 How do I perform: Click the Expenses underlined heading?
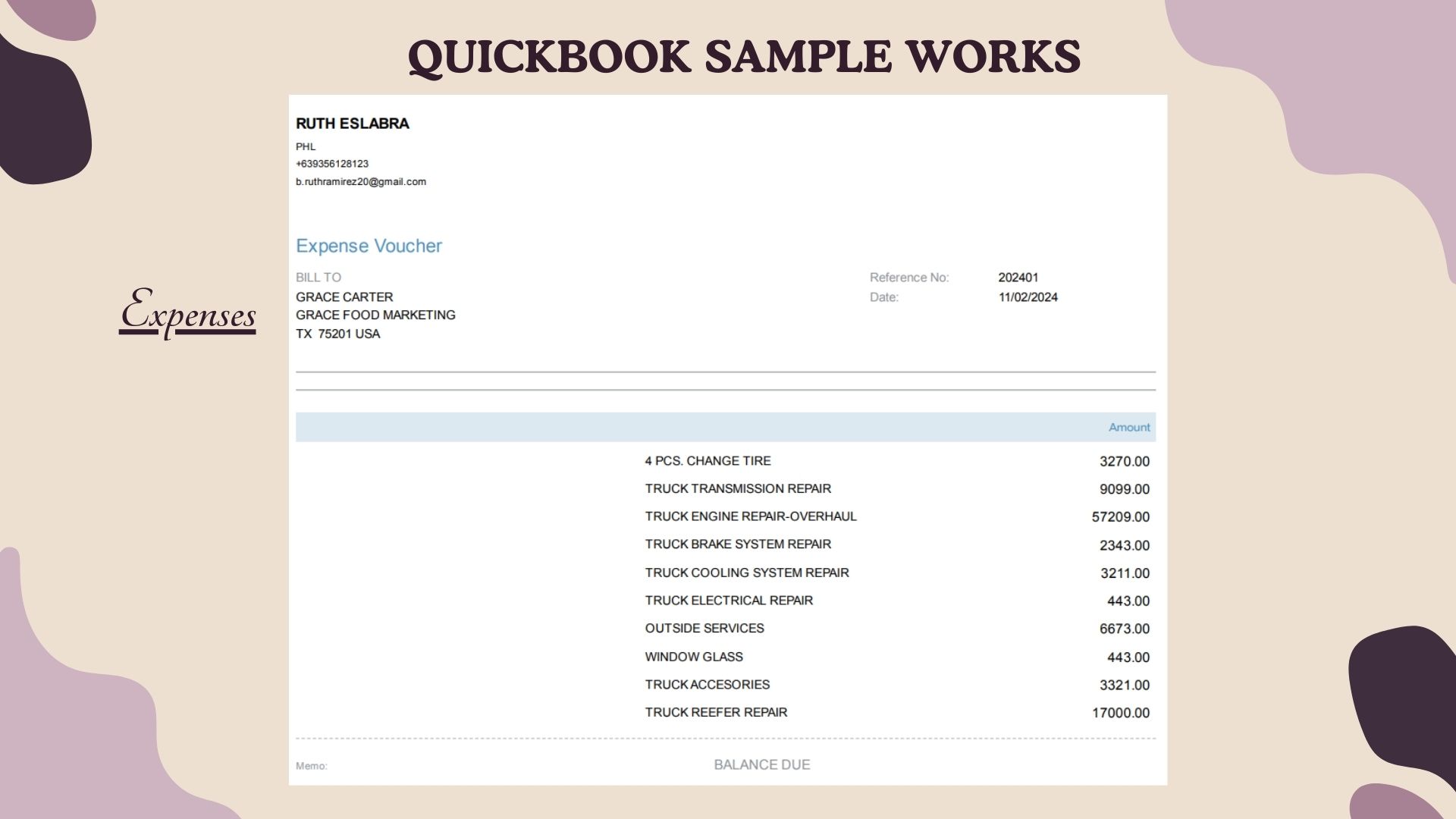[x=188, y=312]
